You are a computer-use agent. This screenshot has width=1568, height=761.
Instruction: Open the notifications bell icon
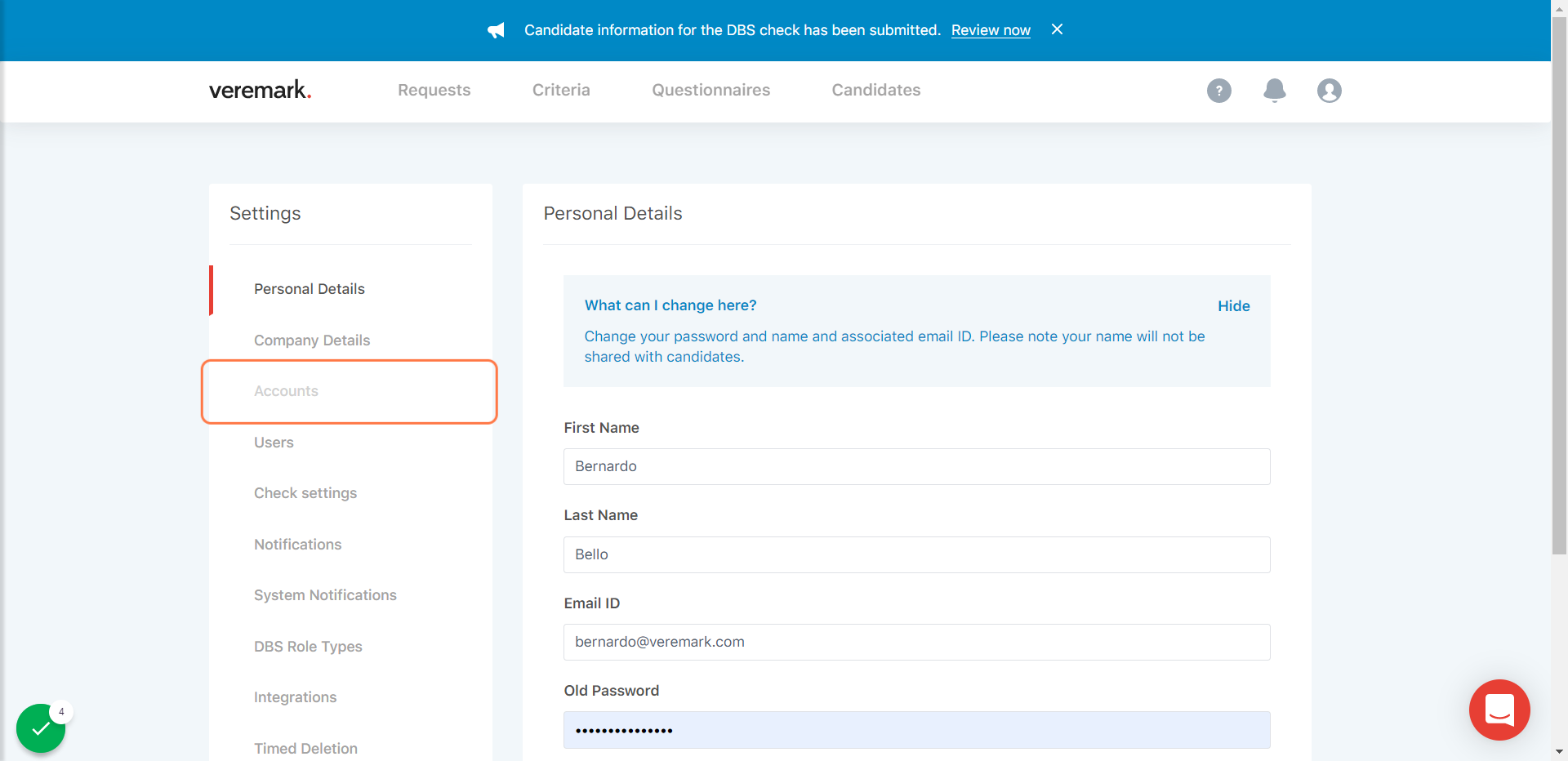[1274, 91]
